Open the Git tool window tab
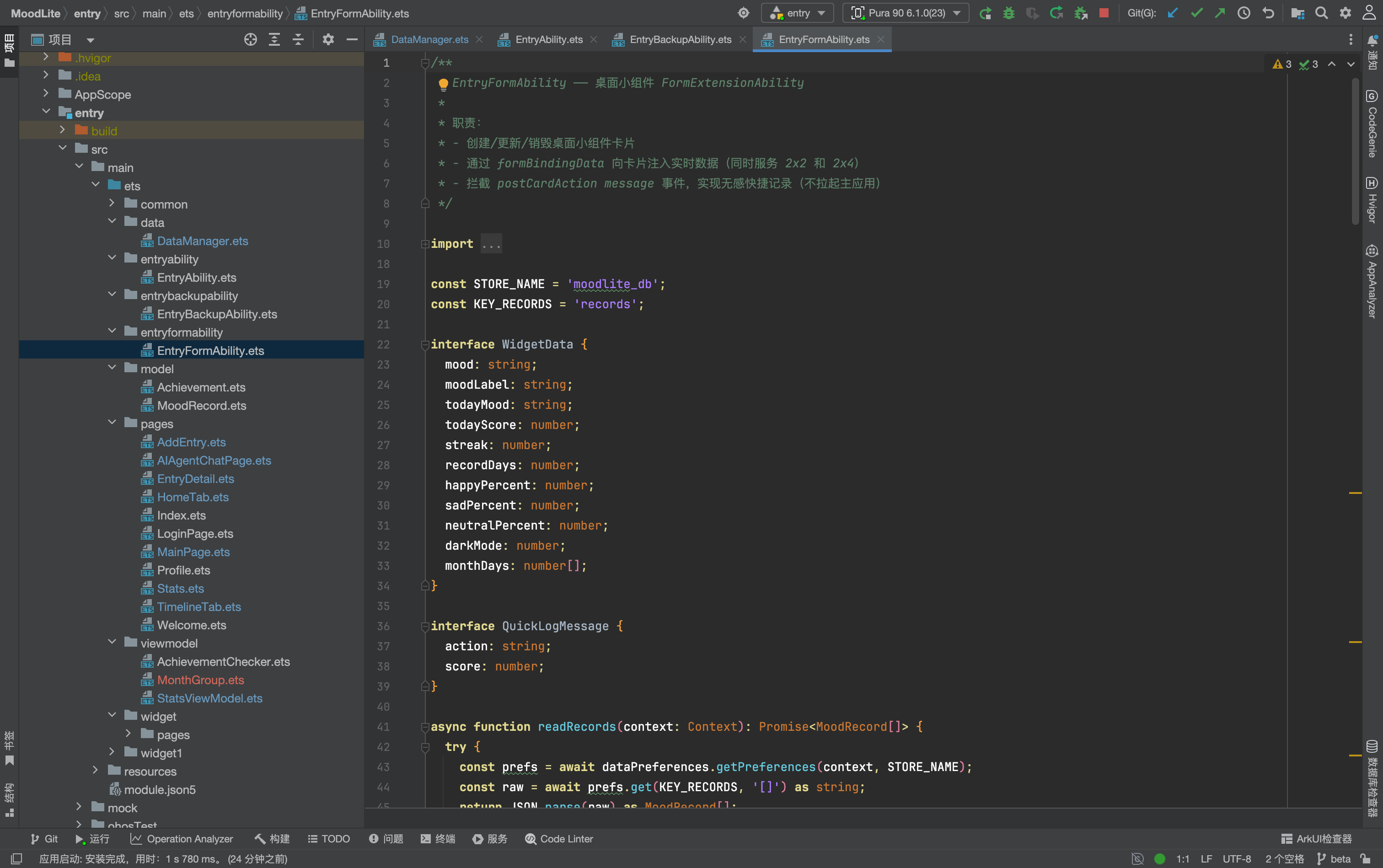The height and width of the screenshot is (868, 1383). pos(44,839)
